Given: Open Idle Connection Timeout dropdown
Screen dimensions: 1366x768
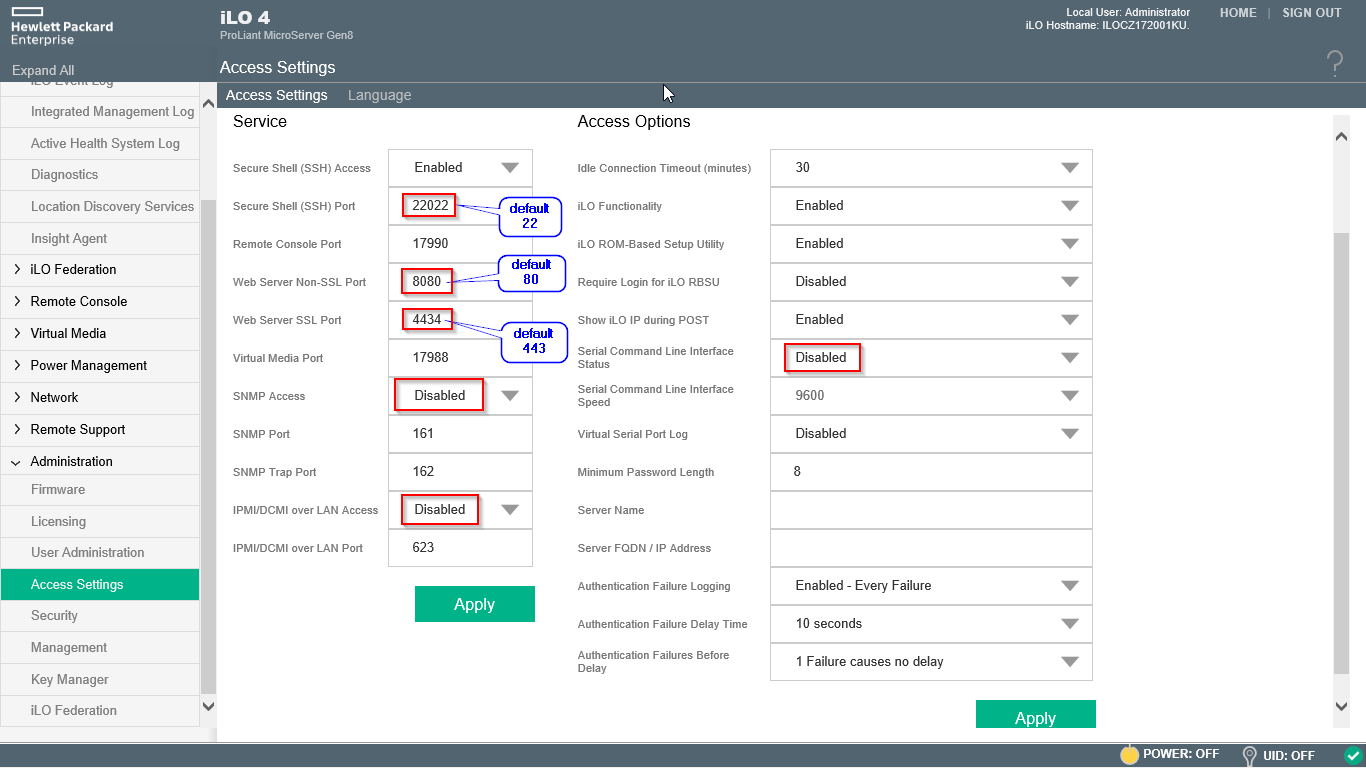Looking at the screenshot, I should tap(931, 168).
